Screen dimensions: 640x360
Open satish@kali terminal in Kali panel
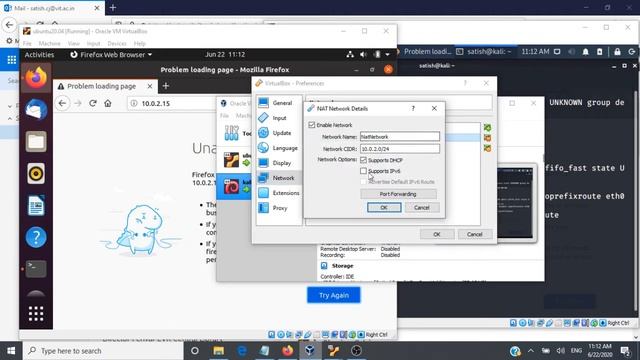click(484, 52)
